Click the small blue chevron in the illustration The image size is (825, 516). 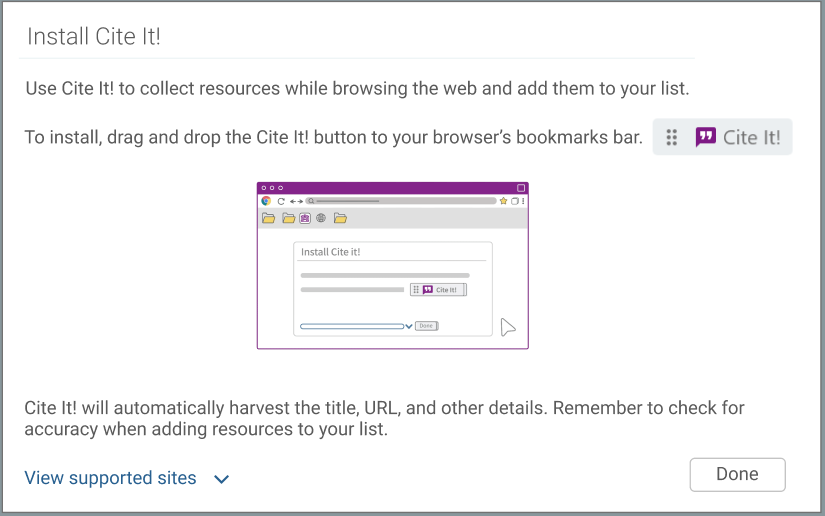(408, 326)
